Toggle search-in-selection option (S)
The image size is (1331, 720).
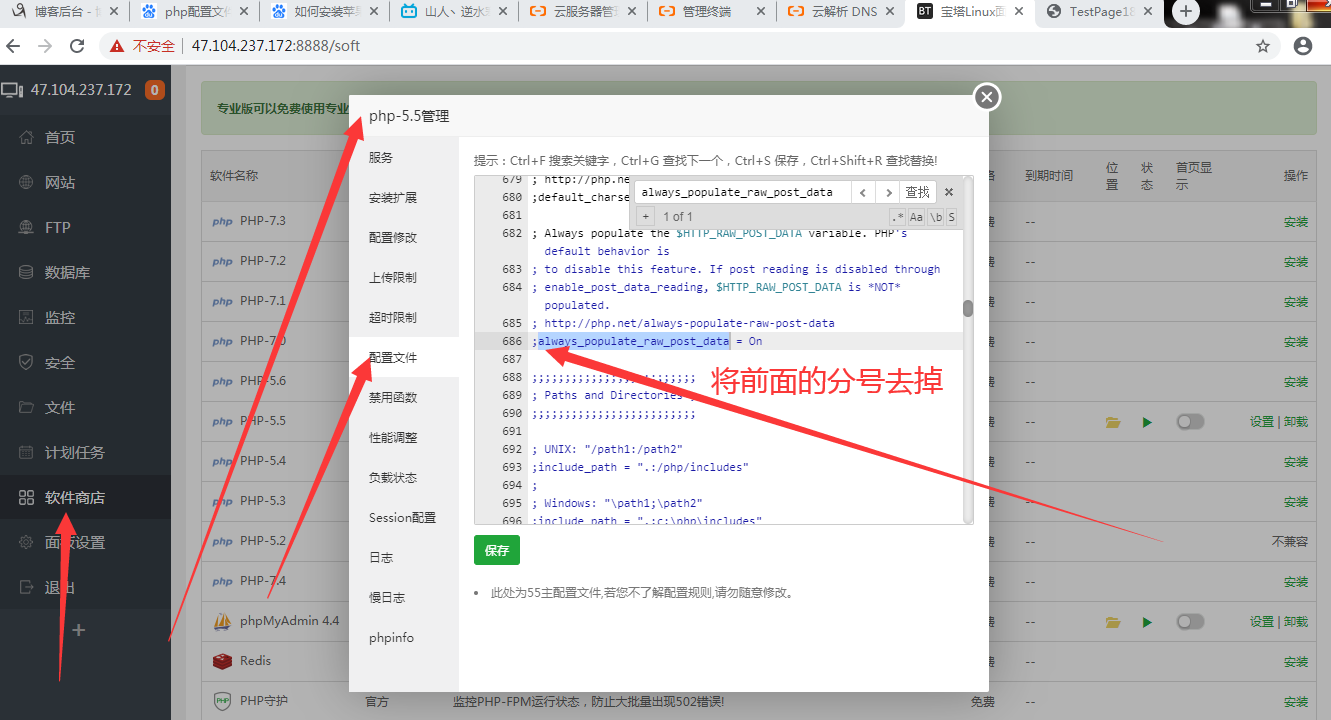coord(951,217)
